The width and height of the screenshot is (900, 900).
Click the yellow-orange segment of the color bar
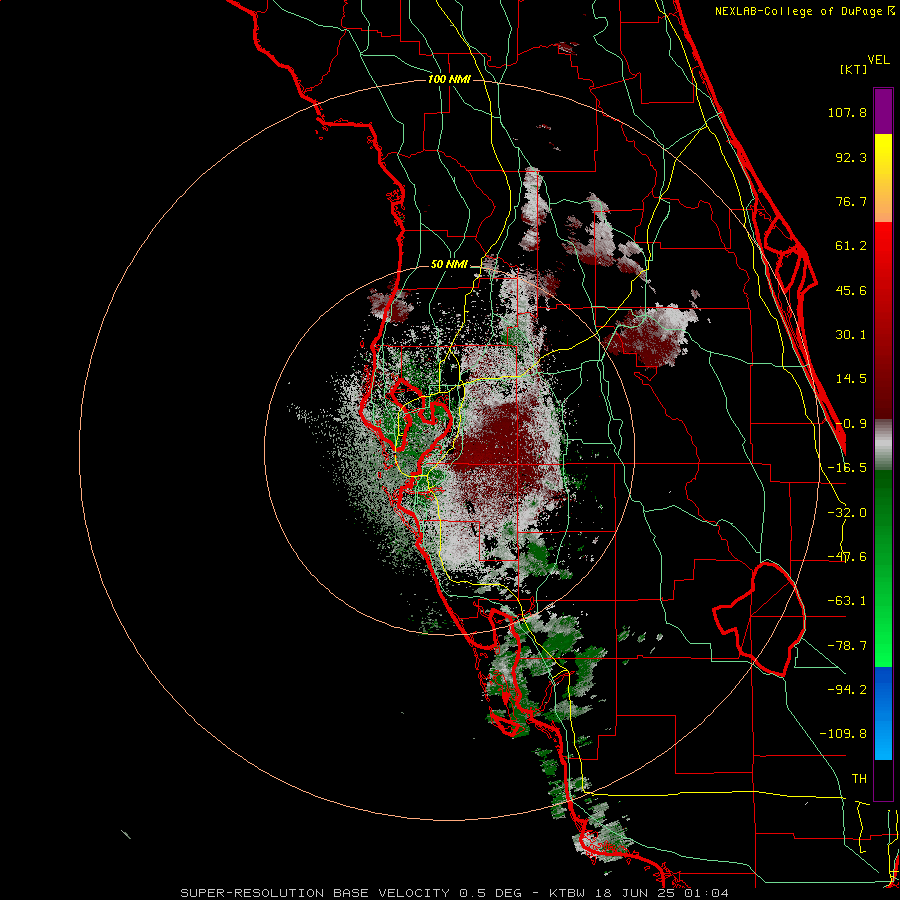click(x=883, y=178)
